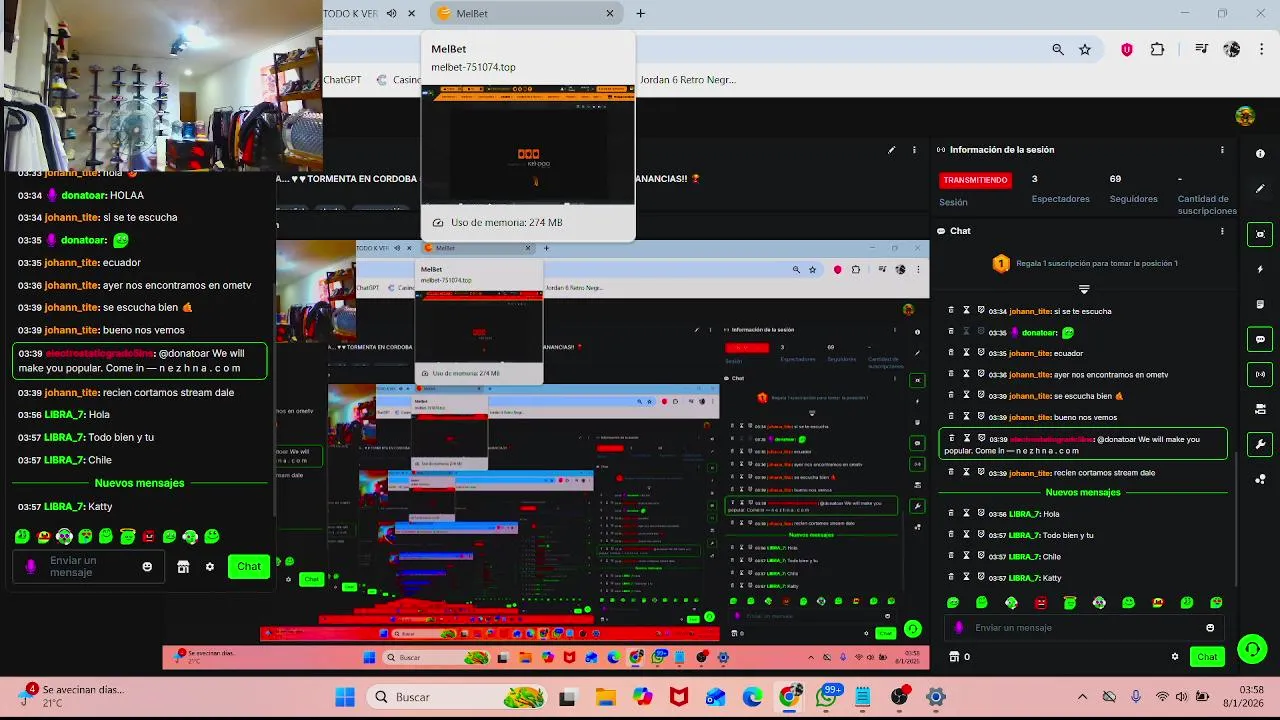Click the edit pencil above stream preview
The image size is (1280, 720).
point(891,150)
